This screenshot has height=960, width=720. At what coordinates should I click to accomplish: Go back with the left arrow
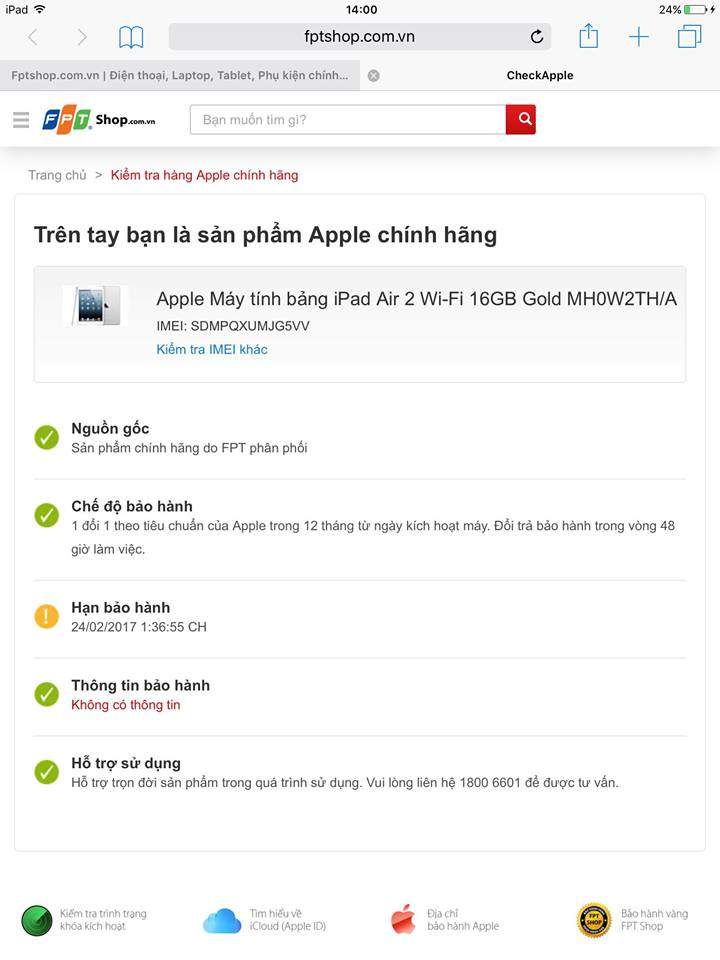pos(33,37)
